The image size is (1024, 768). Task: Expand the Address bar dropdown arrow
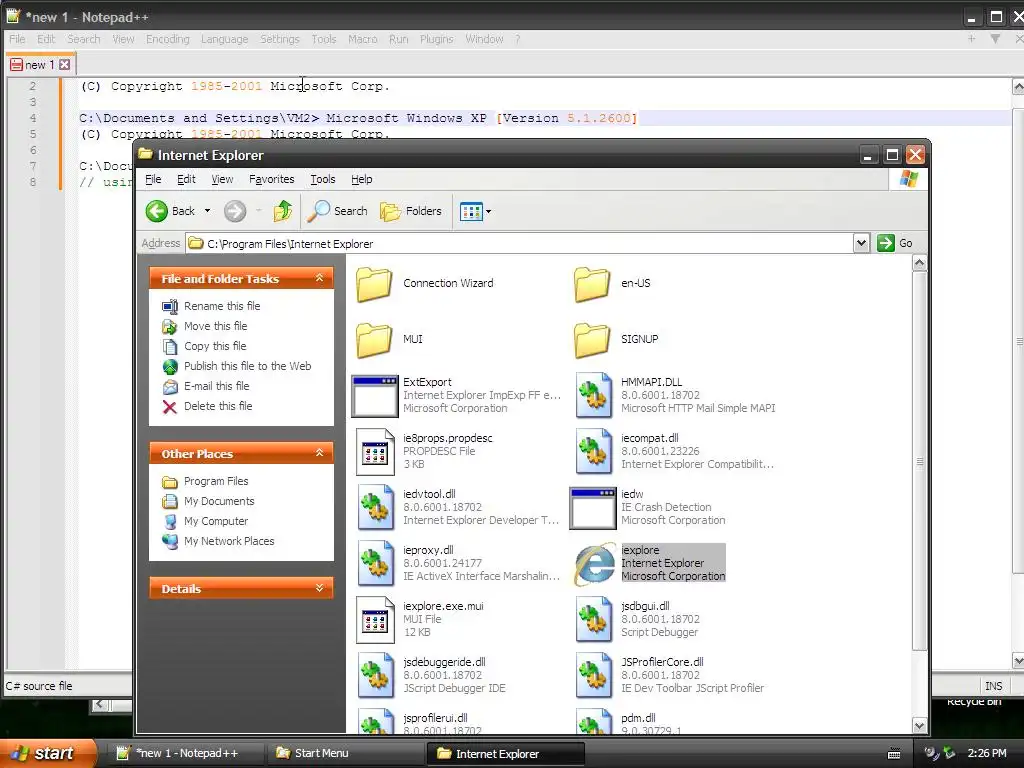(861, 243)
